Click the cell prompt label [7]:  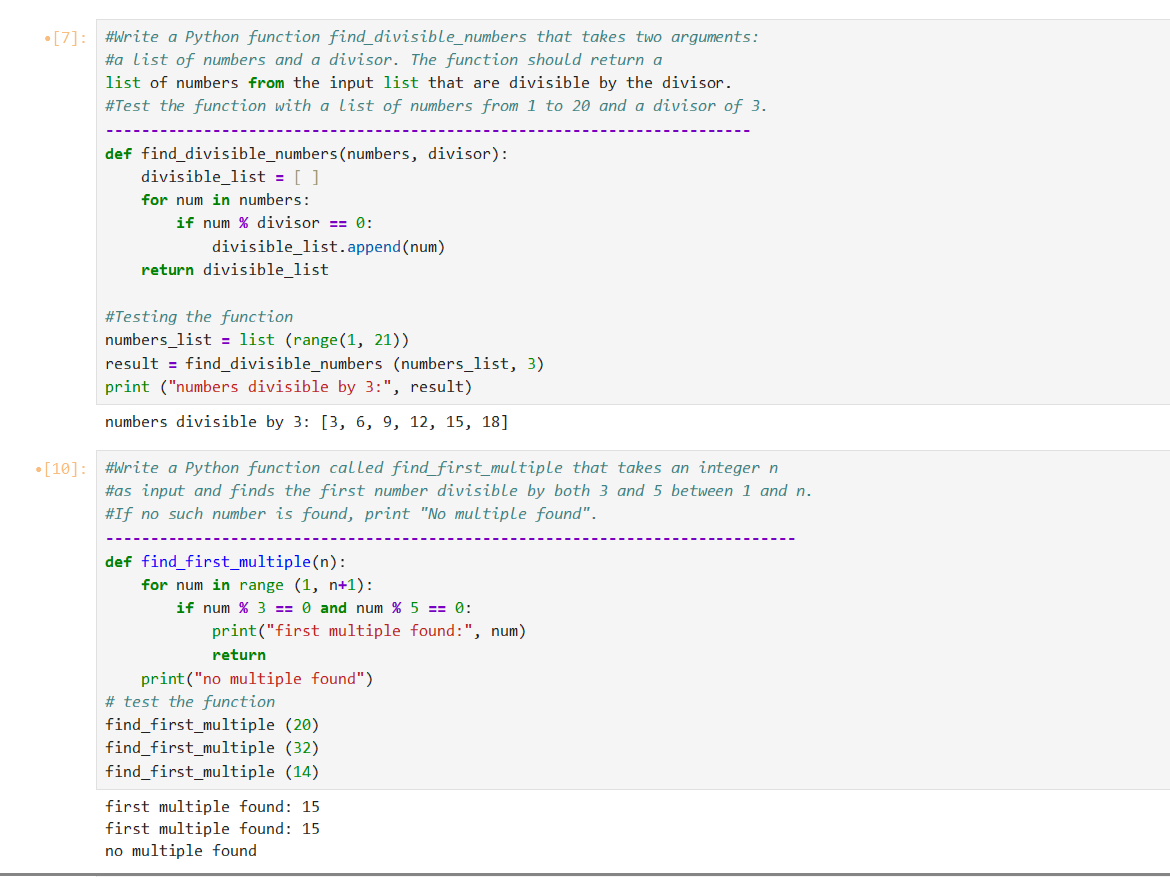point(69,38)
